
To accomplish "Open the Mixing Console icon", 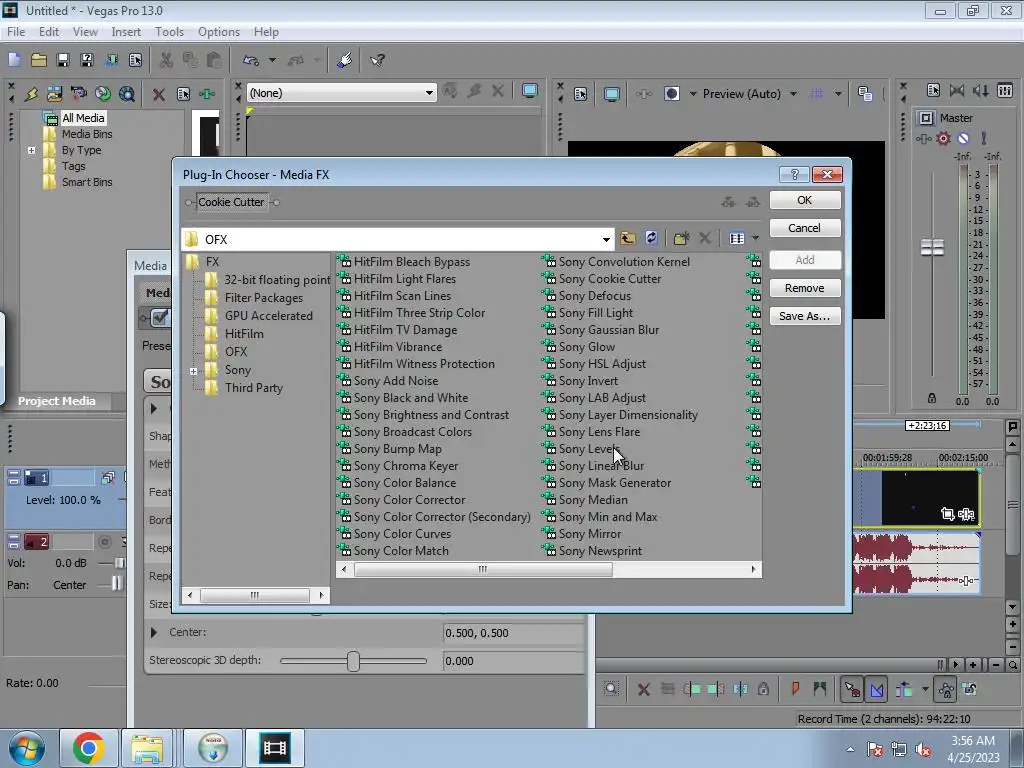I will point(1005,91).
